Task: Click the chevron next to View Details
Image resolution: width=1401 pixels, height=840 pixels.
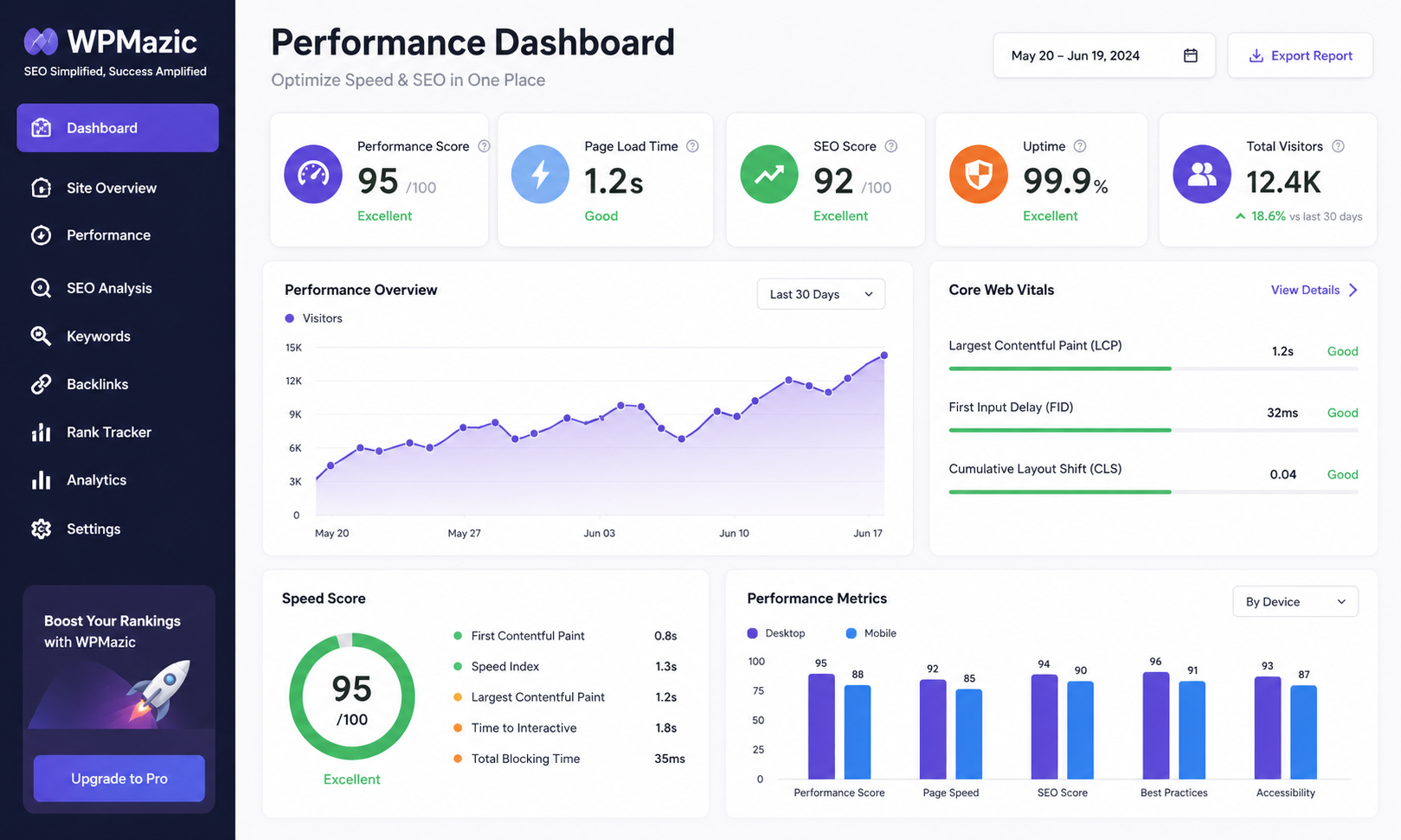Action: tap(1353, 290)
